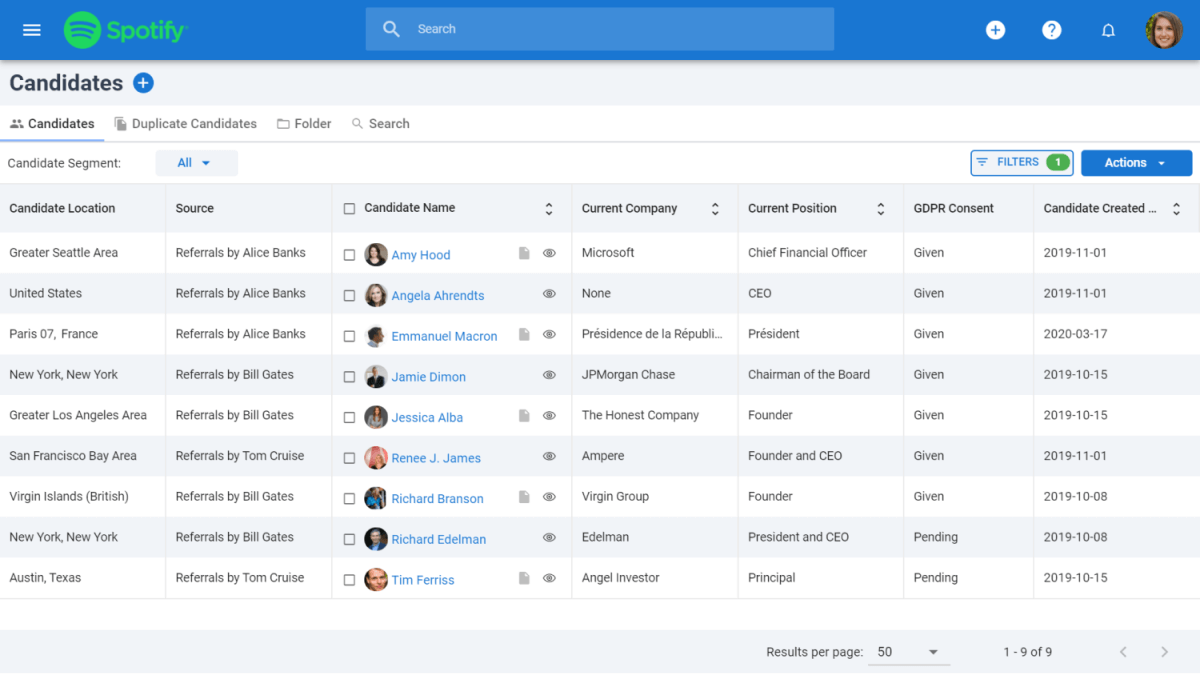Click the user profile avatar
The image size is (1200, 675).
(1164, 29)
